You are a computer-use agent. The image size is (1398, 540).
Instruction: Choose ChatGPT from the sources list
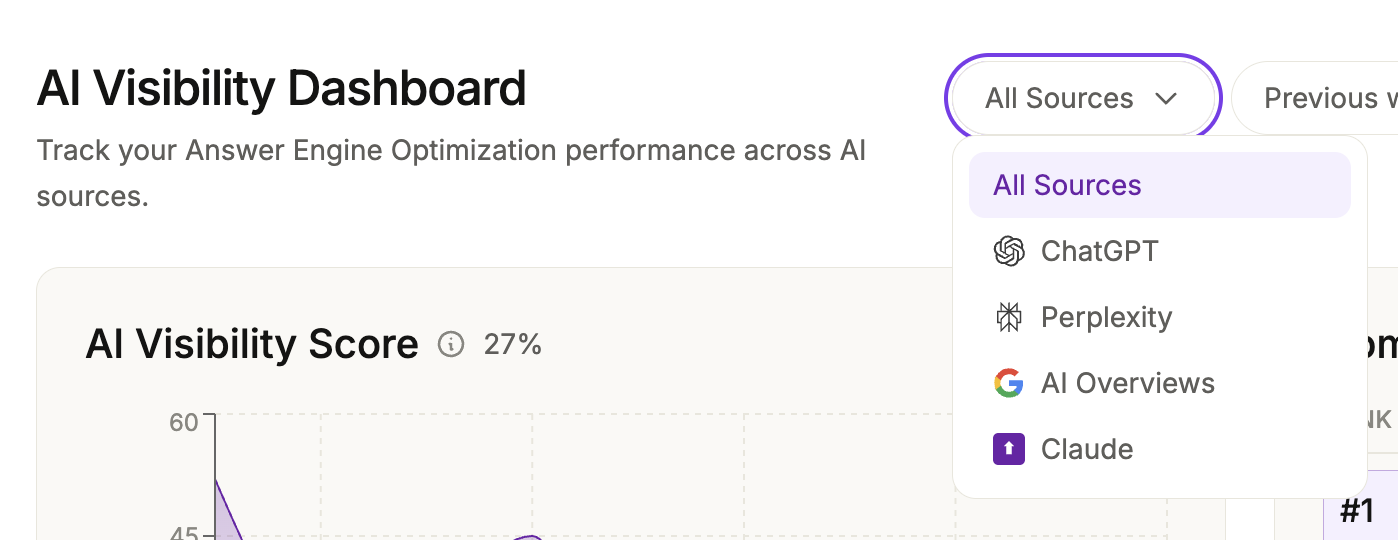click(x=1099, y=251)
